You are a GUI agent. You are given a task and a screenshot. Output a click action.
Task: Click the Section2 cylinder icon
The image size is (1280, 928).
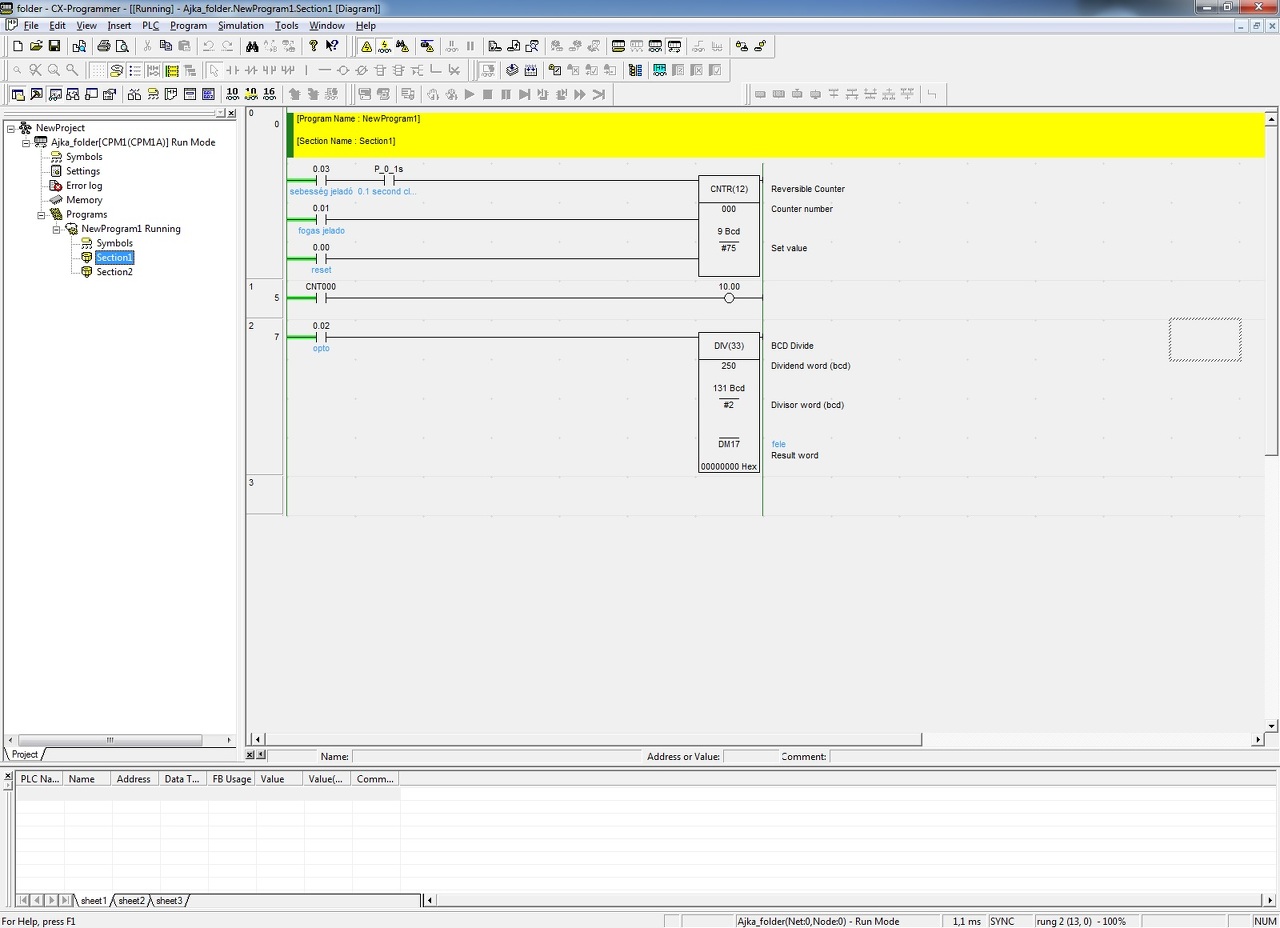[87, 272]
